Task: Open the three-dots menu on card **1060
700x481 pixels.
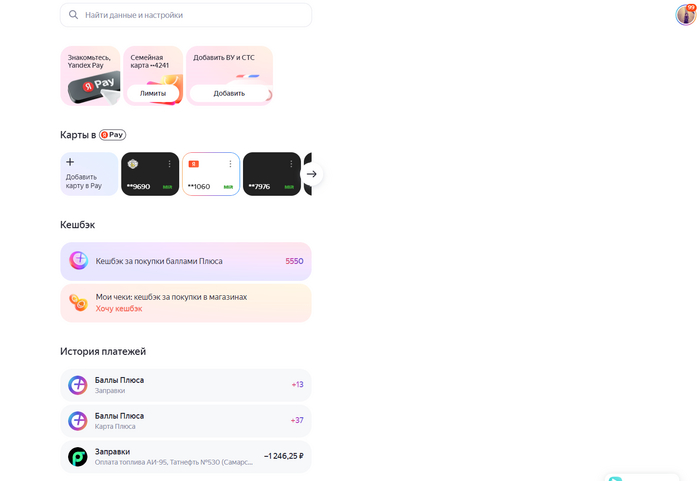Action: click(230, 164)
